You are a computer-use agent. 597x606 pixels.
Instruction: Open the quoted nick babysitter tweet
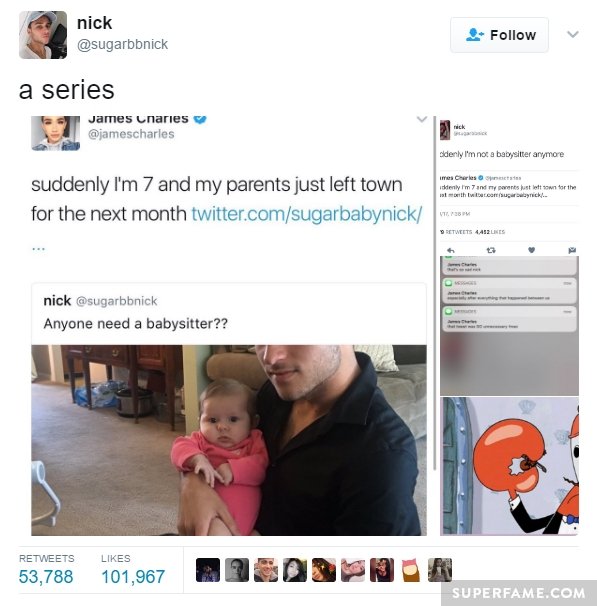coord(229,313)
